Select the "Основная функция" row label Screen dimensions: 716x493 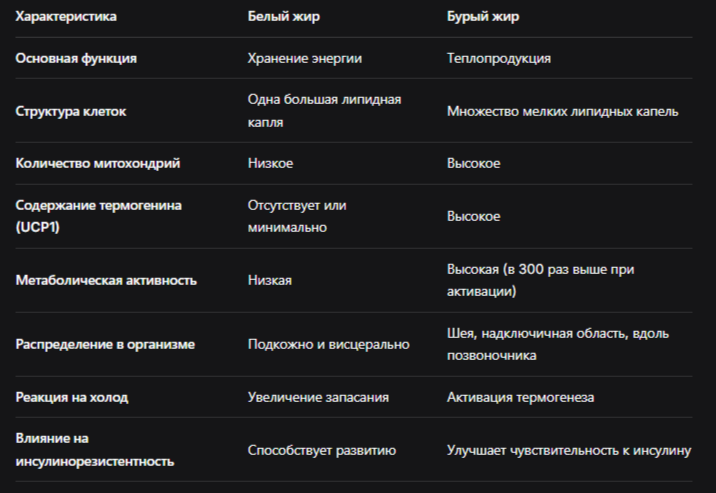[x=76, y=58]
